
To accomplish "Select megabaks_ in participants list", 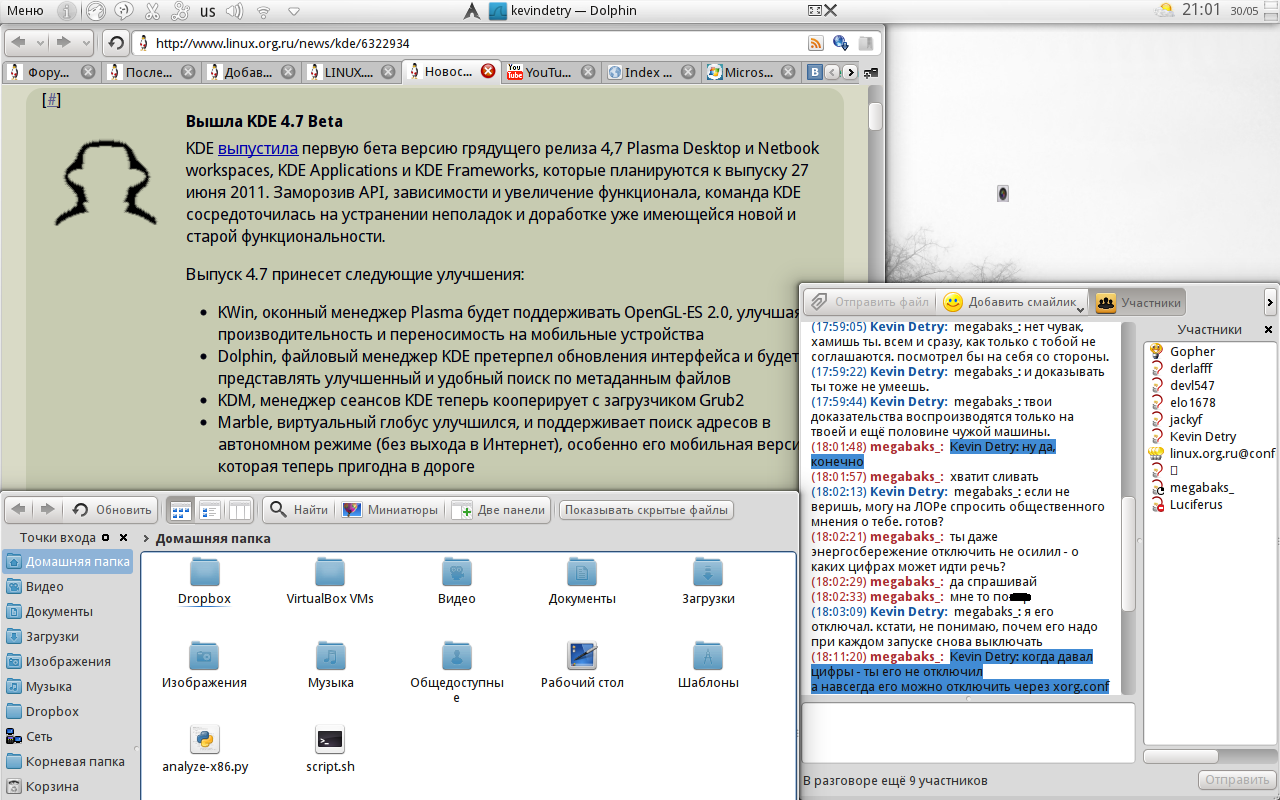I will coord(1202,487).
